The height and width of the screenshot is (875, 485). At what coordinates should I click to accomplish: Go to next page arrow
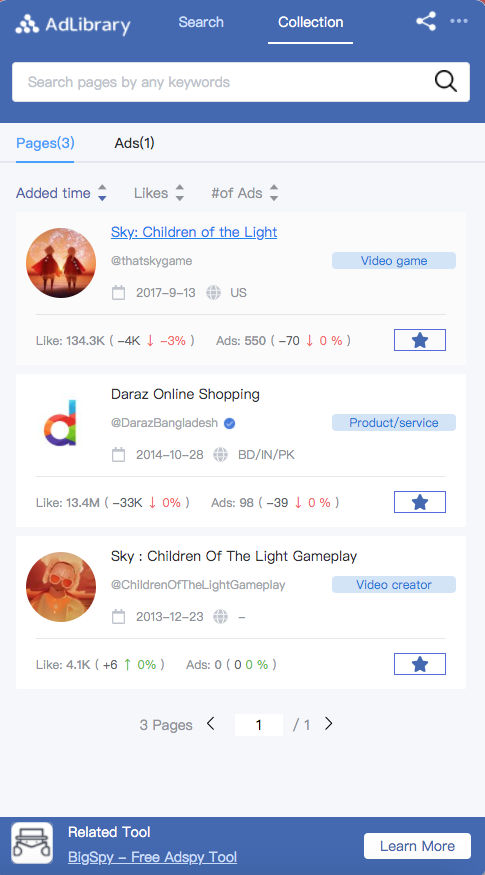tap(329, 724)
